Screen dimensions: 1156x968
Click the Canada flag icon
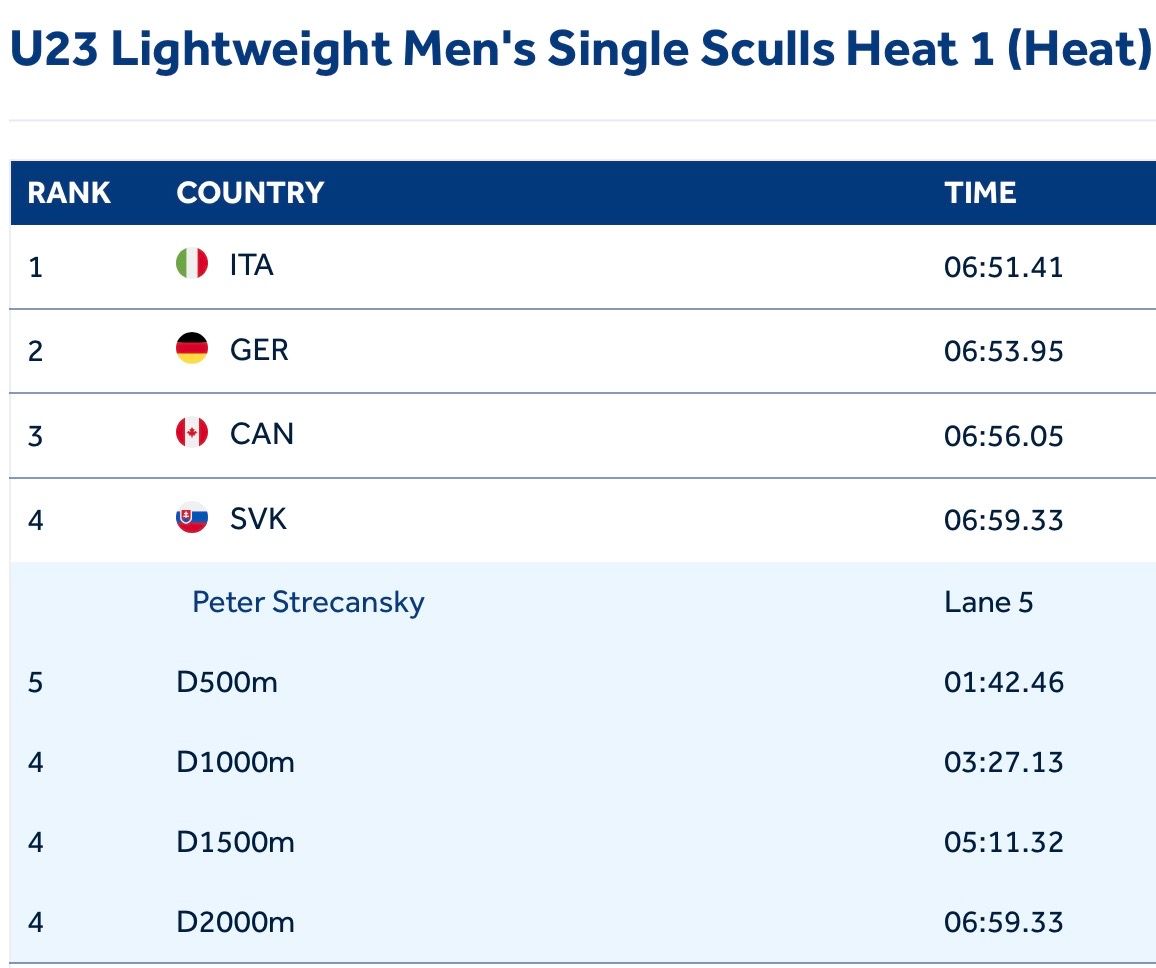(192, 433)
